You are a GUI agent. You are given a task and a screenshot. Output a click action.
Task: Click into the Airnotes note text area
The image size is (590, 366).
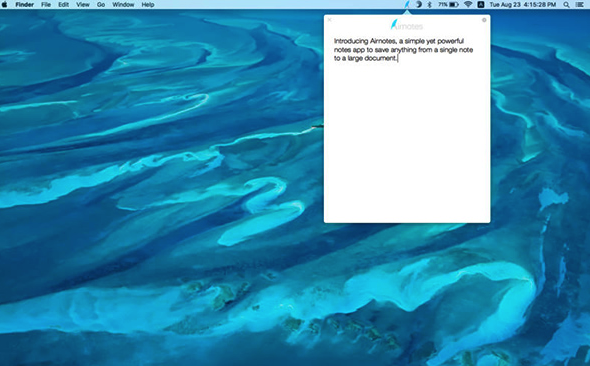(407, 128)
